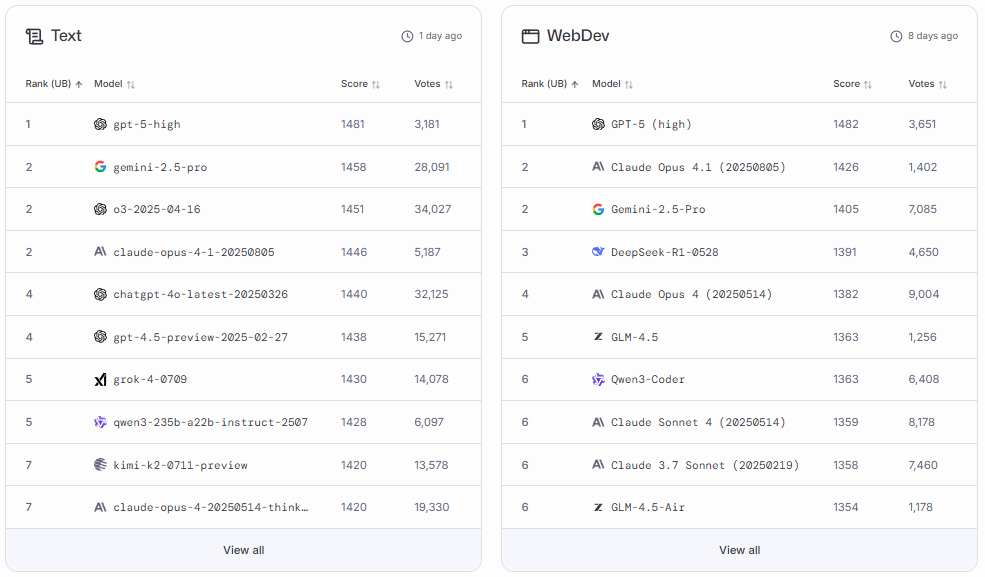Sort WebDev table by Votes column
The height and width of the screenshot is (577, 985).
(927, 84)
